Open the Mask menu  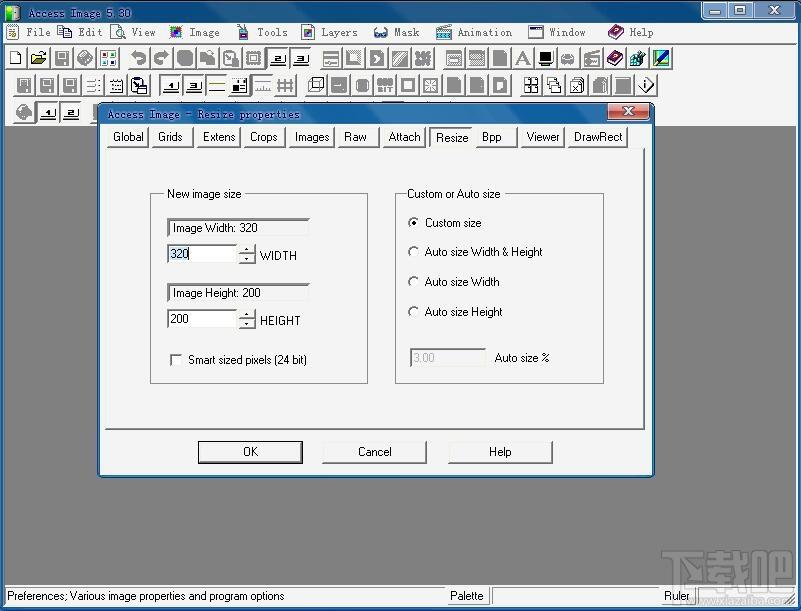(407, 32)
